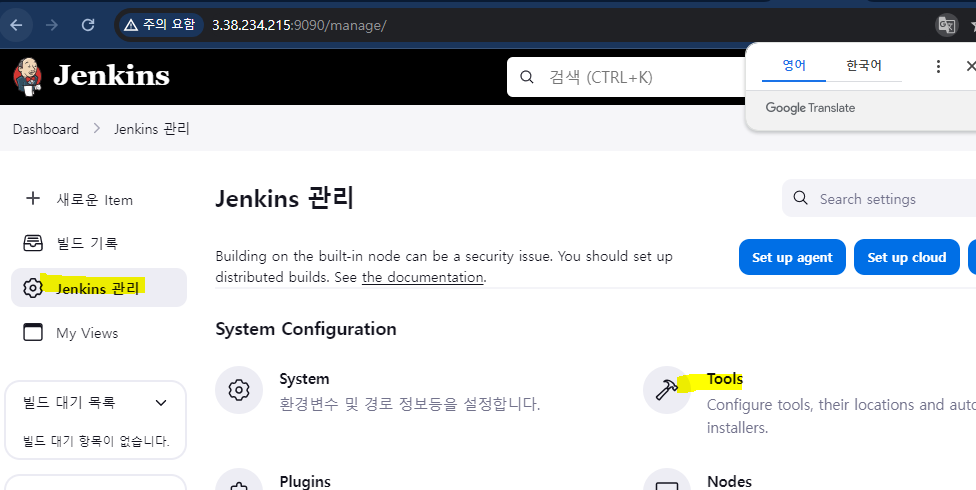Click the 주의 요함 security warning badge
The height and width of the screenshot is (490, 976).
click(160, 25)
